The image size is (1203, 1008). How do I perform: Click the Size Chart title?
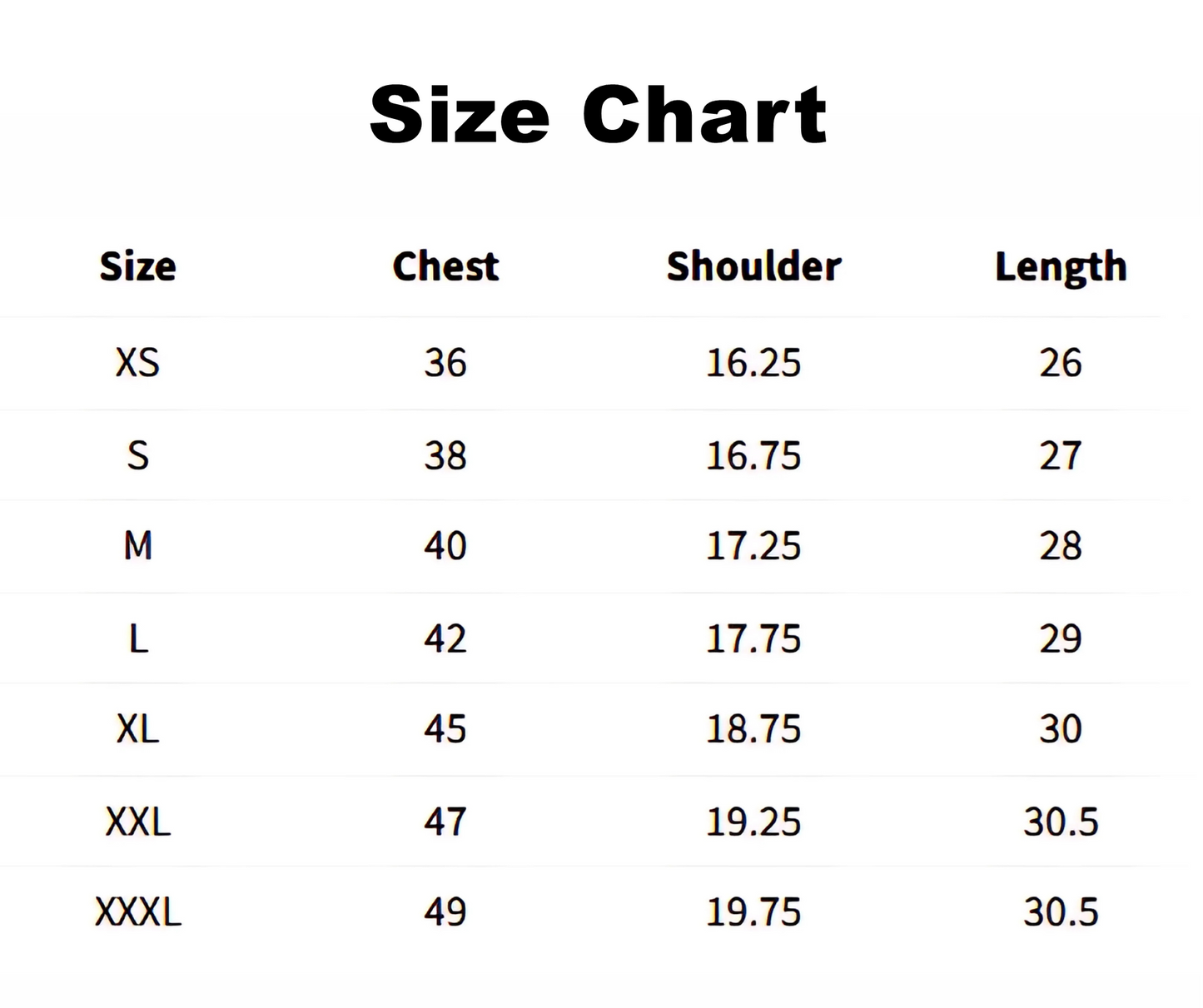click(x=598, y=115)
